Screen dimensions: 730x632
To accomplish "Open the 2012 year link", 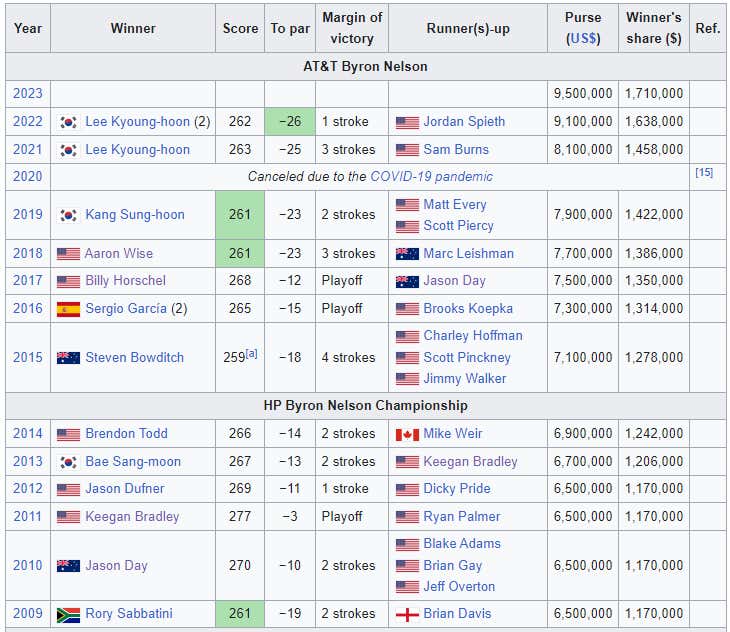I will 27,489.
